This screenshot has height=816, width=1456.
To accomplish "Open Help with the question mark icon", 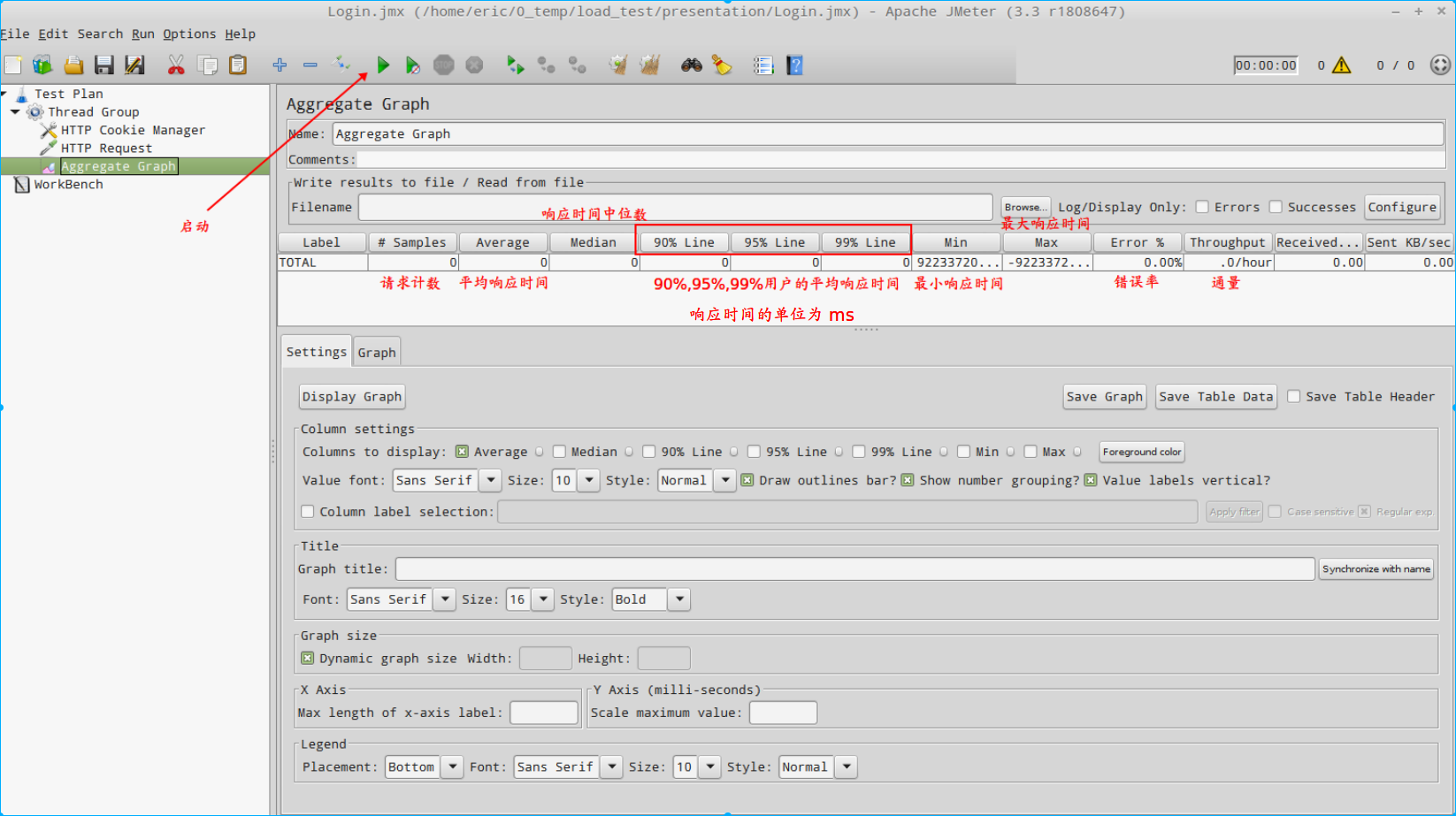I will tap(794, 65).
